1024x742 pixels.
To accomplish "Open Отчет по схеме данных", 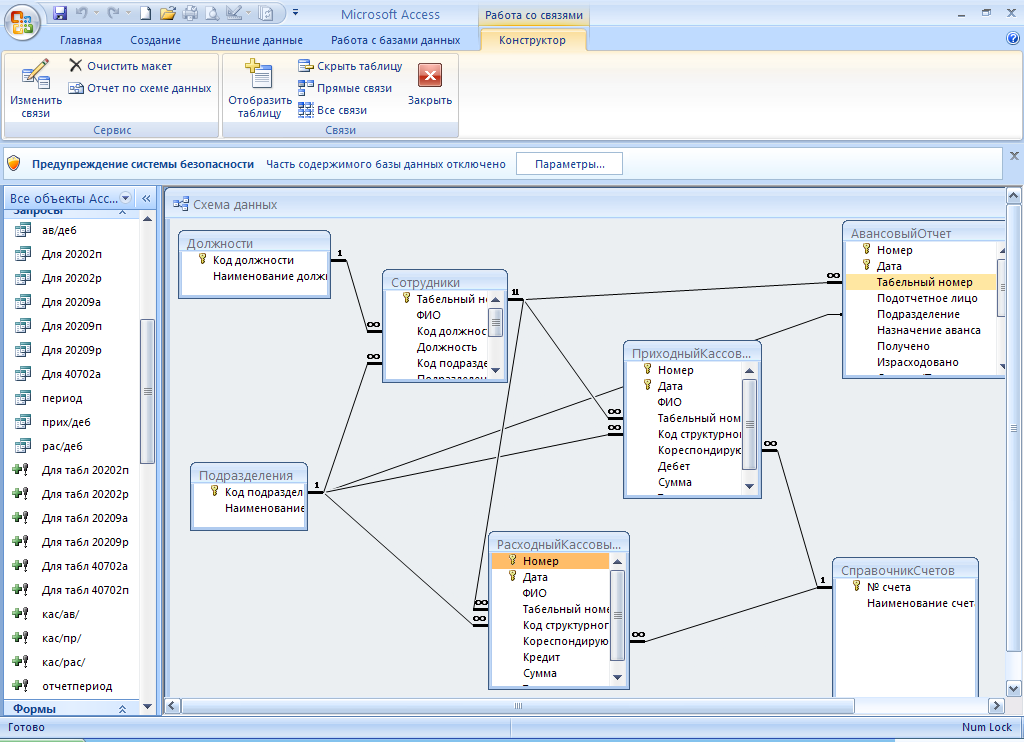I will pos(140,88).
